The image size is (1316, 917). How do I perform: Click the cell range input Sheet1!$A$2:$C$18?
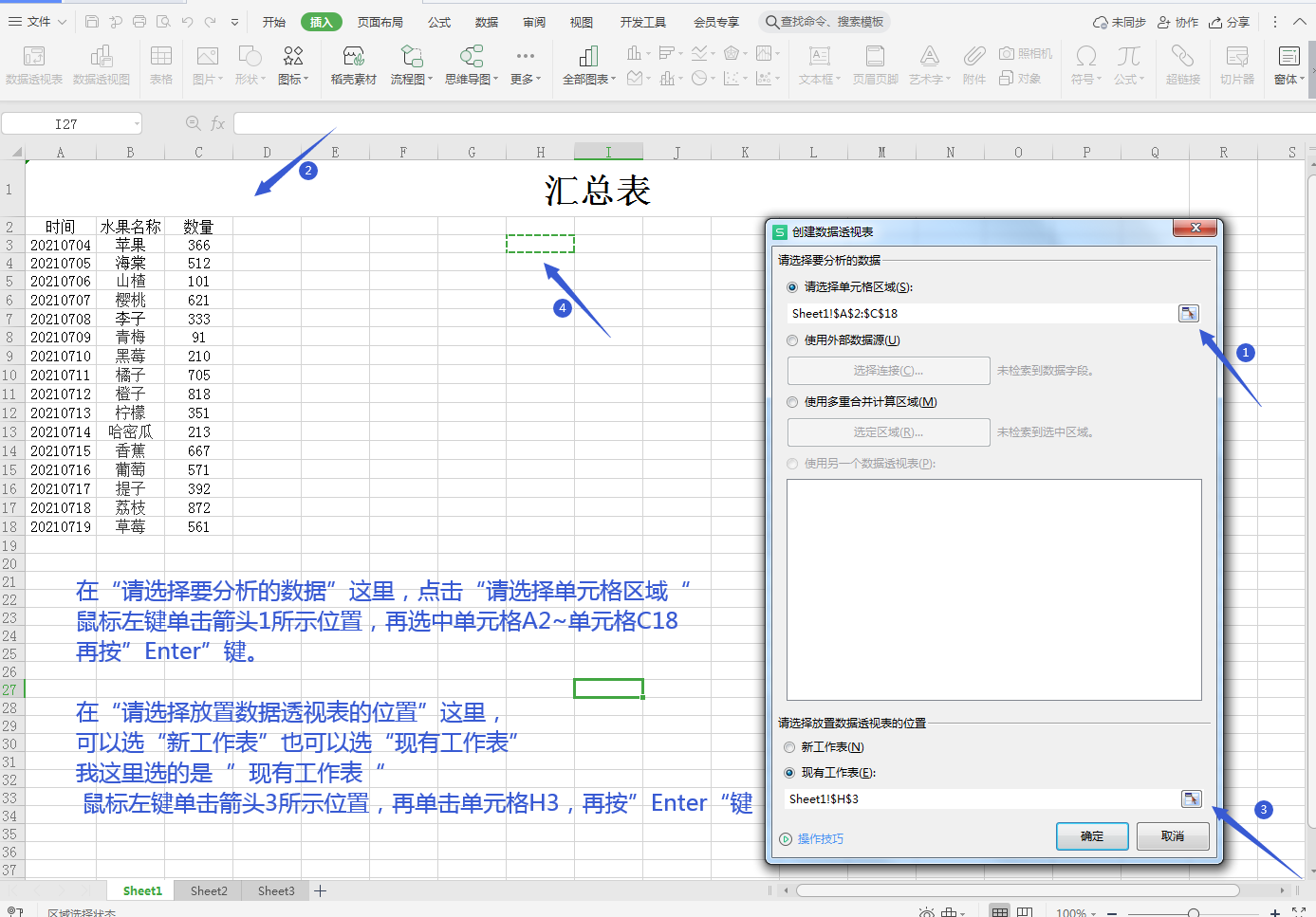coord(981,313)
